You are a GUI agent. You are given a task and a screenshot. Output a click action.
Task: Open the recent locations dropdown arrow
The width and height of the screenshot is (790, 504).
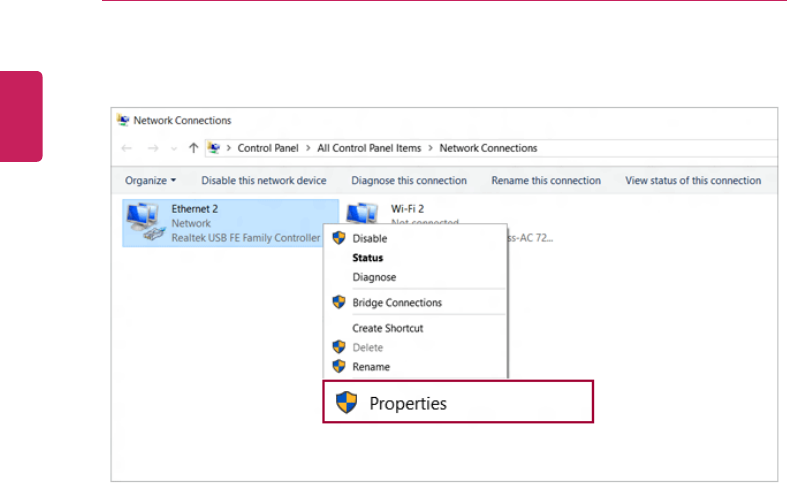click(x=174, y=149)
